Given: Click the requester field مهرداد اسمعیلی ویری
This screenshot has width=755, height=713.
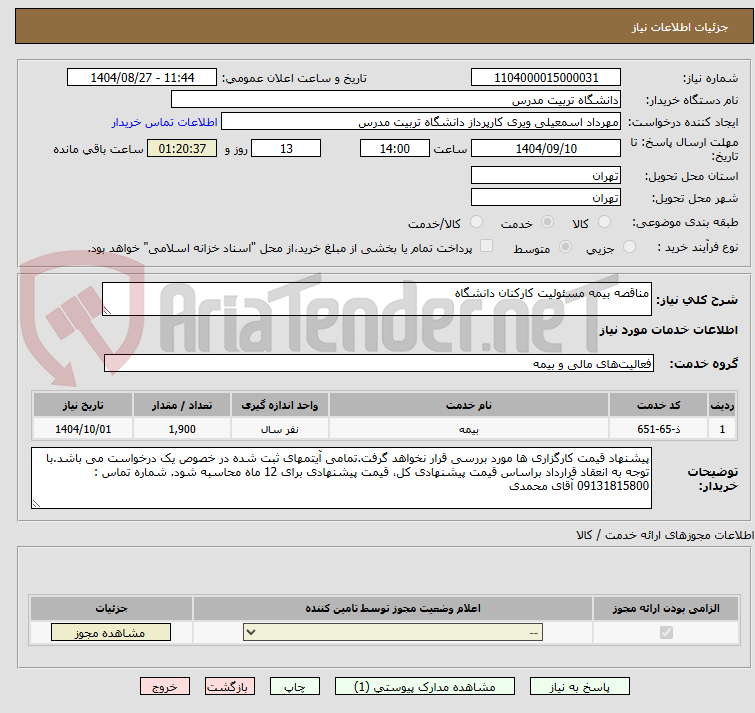Looking at the screenshot, I should tap(421, 122).
